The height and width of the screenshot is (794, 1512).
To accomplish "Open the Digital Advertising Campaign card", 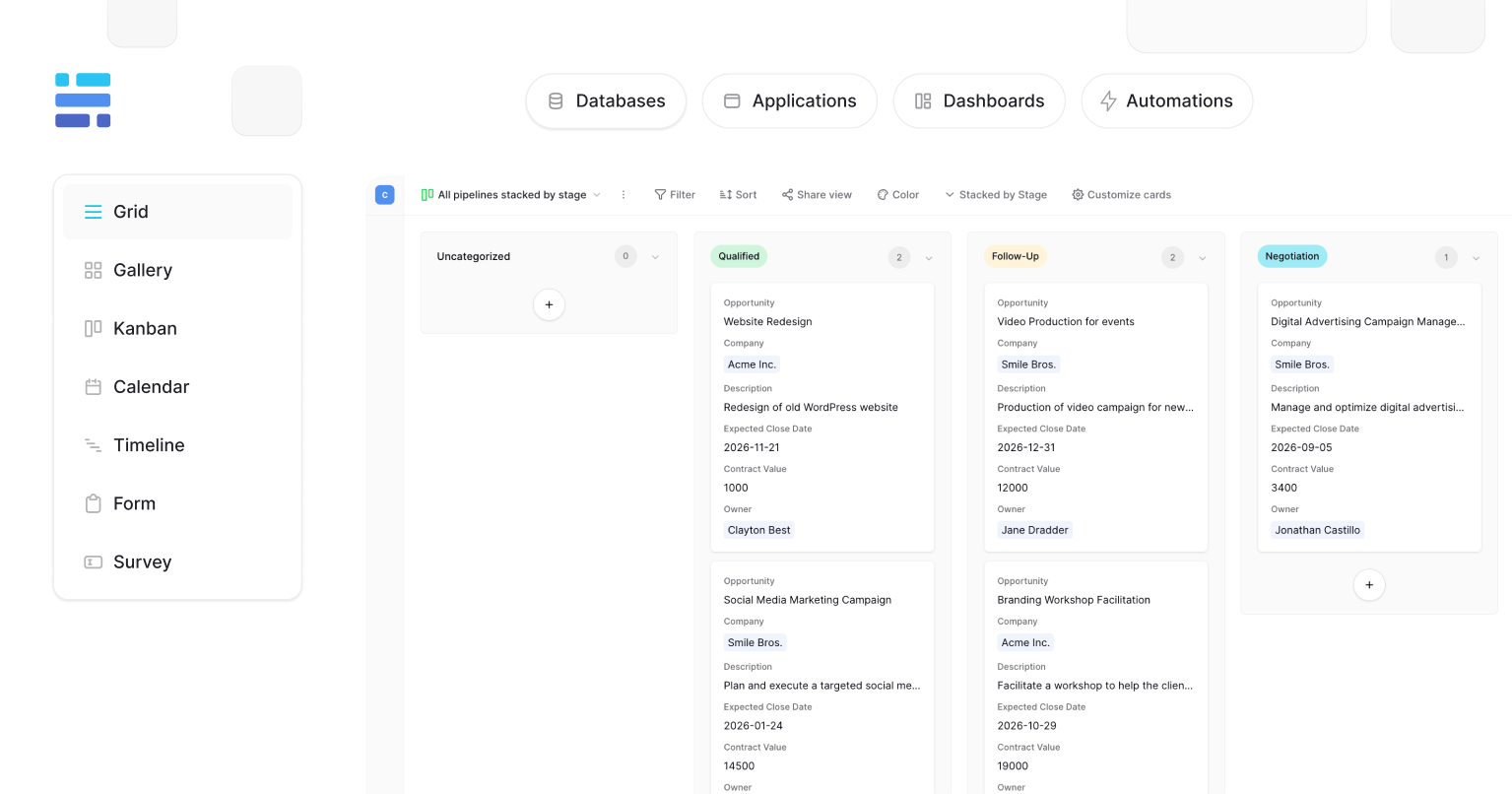I will click(x=1369, y=418).
